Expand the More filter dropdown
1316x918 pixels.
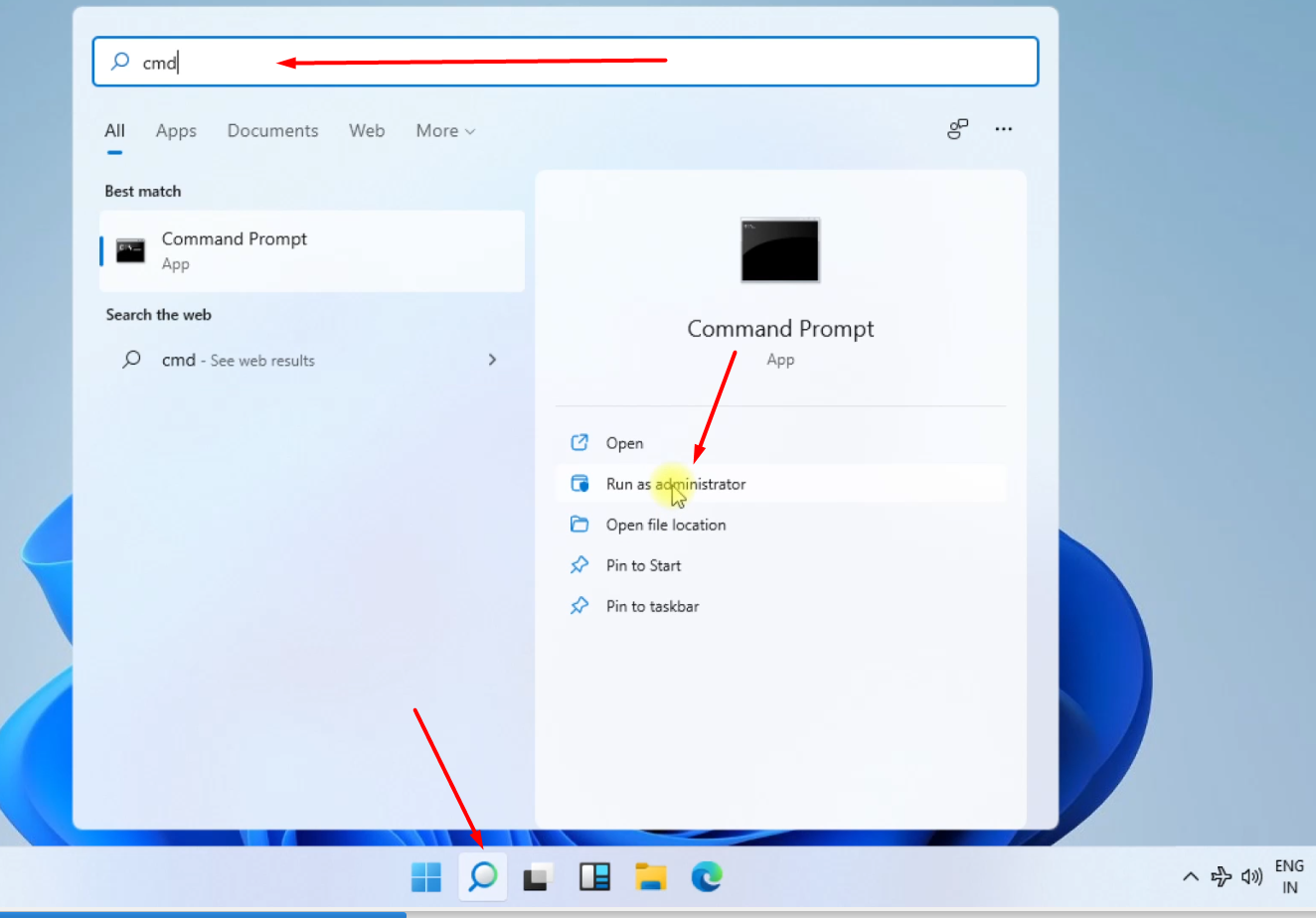pyautogui.click(x=445, y=131)
